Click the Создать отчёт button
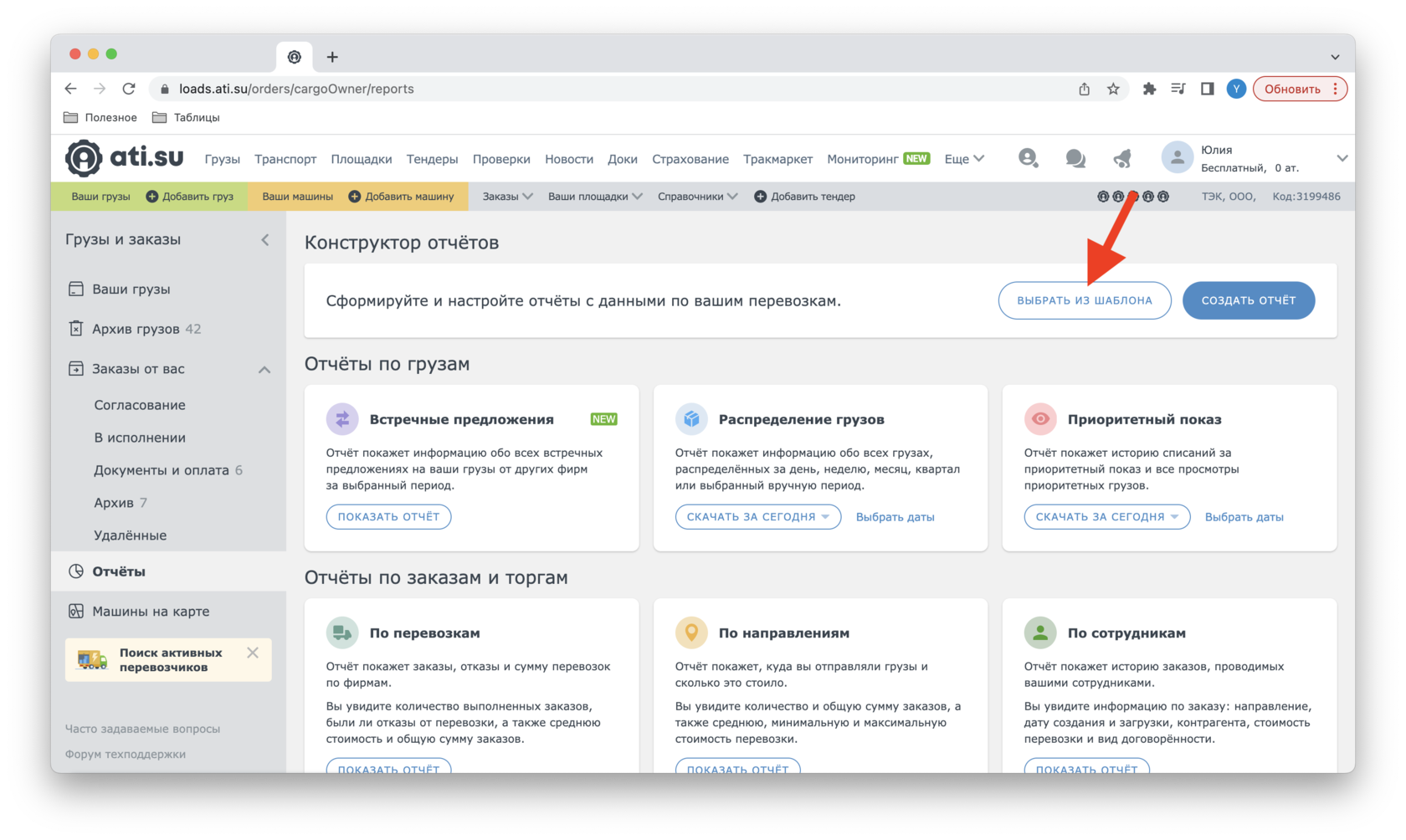This screenshot has height=840, width=1406. point(1248,300)
